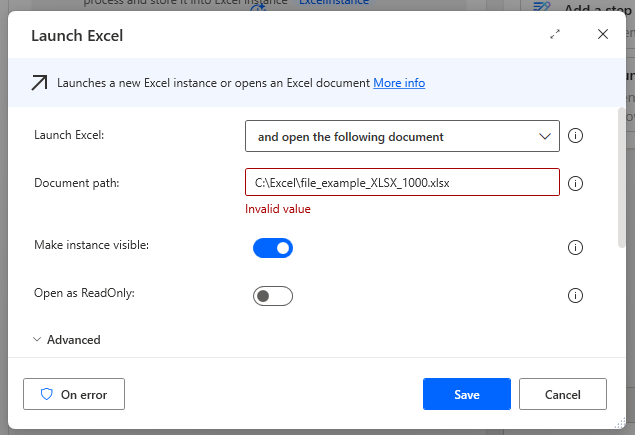Click inside the Document path field
This screenshot has height=435, width=635.
tap(400, 183)
